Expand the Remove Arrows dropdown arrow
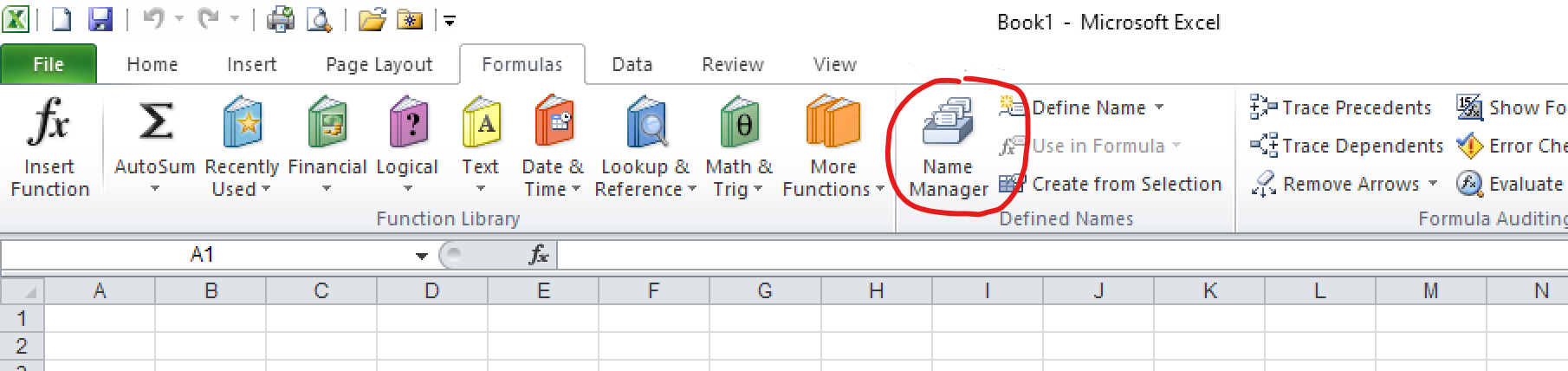1568x371 pixels. coord(1433,184)
